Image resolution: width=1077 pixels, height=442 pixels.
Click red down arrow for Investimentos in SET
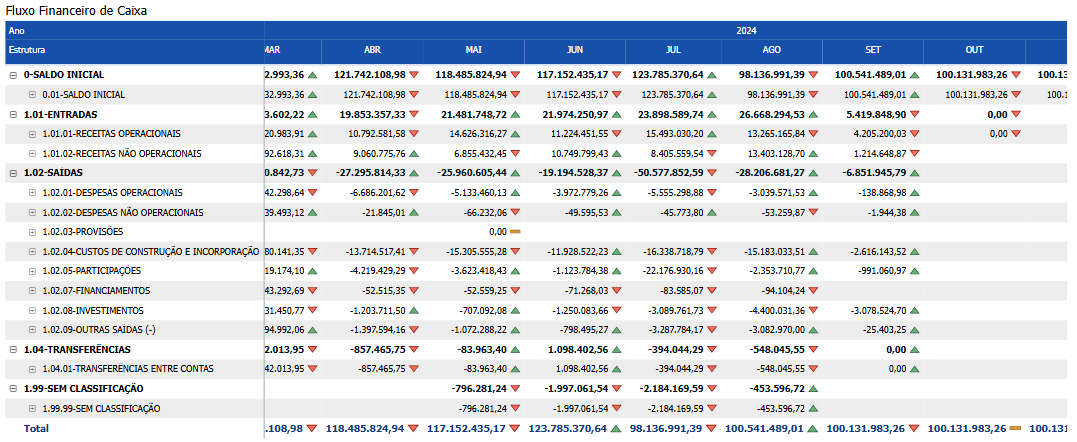[914, 310]
